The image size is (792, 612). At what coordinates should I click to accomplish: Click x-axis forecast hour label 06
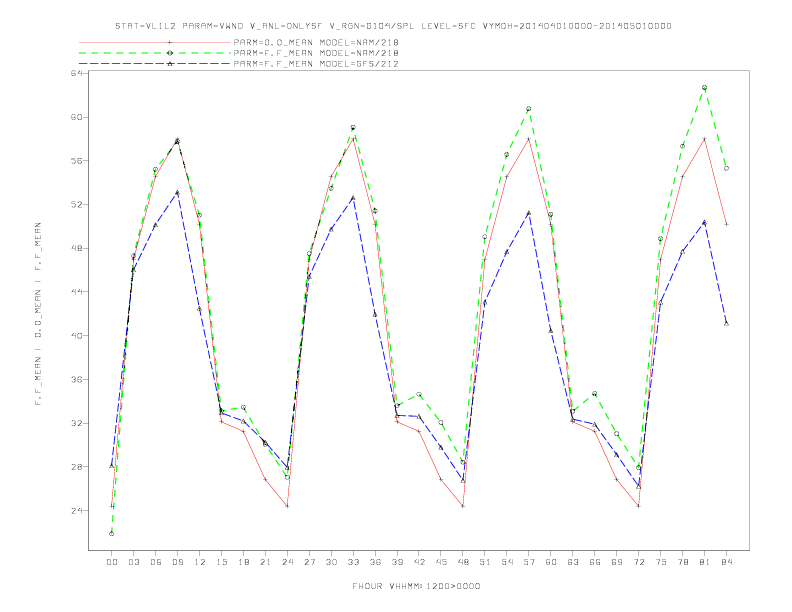[156, 562]
